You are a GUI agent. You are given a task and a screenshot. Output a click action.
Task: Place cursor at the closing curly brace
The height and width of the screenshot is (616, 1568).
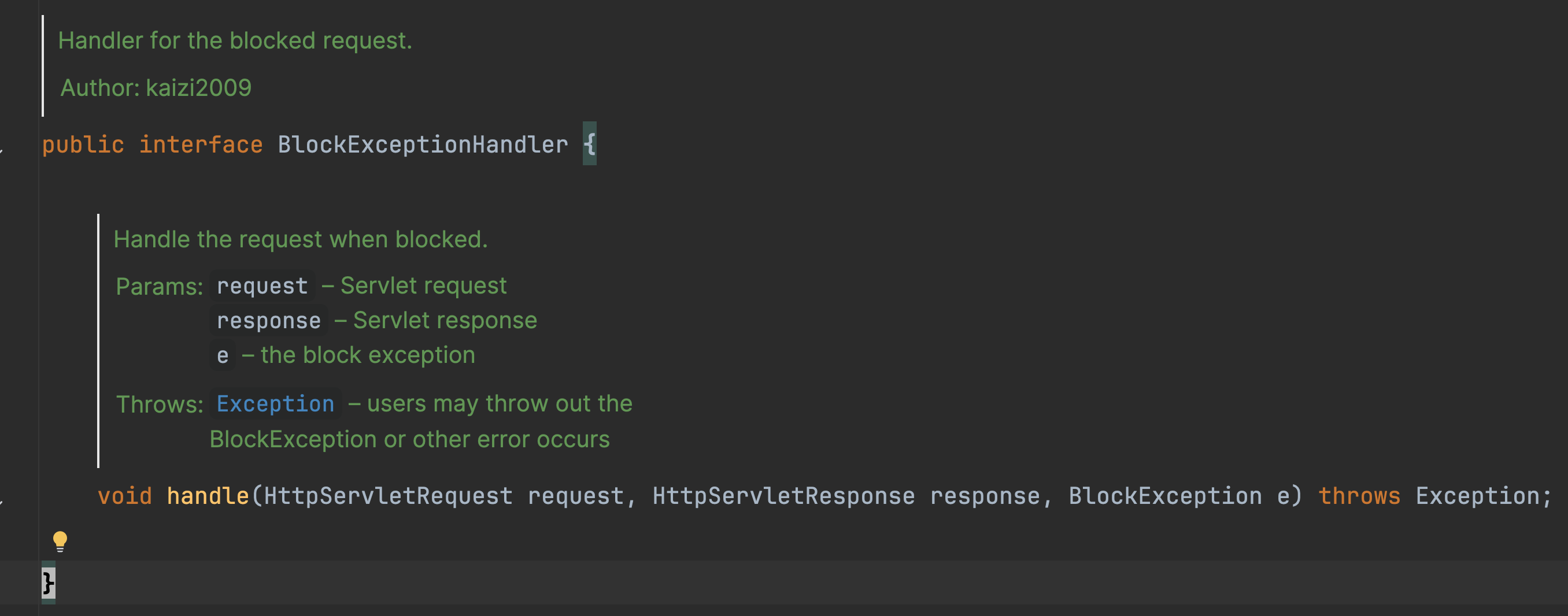click(48, 582)
